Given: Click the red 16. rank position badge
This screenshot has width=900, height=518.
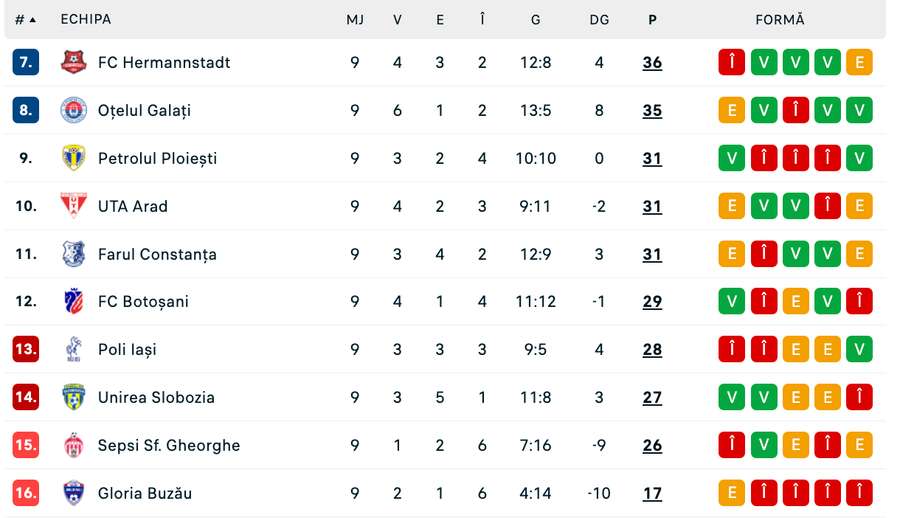Looking at the screenshot, I should coord(26,493).
